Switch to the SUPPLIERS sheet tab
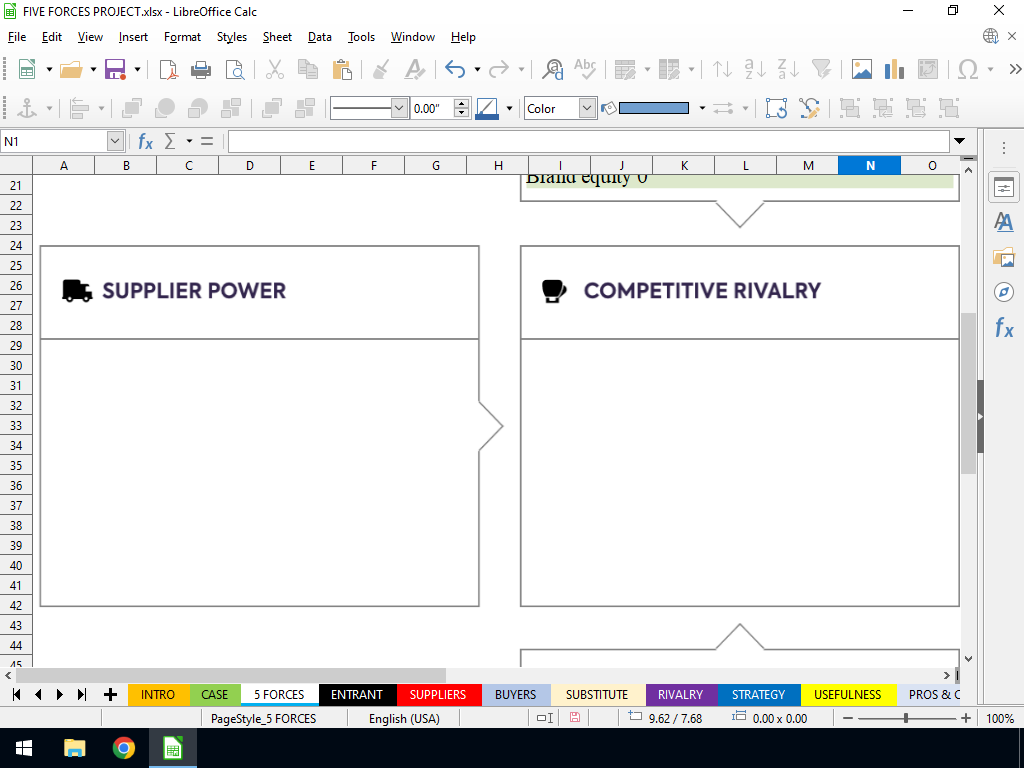Screen dimensions: 1024x768 pos(438,694)
